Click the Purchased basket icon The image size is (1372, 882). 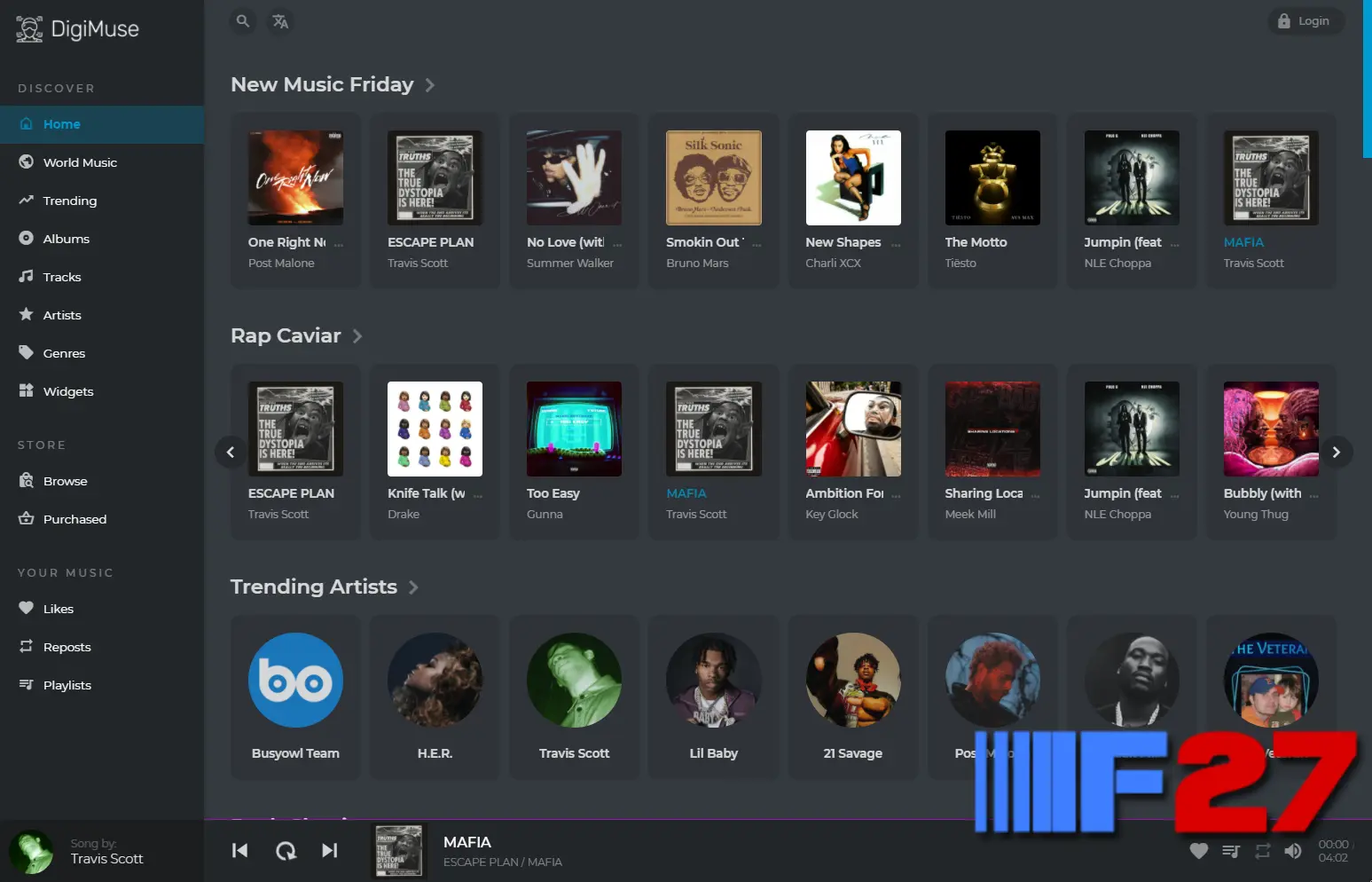(x=27, y=518)
